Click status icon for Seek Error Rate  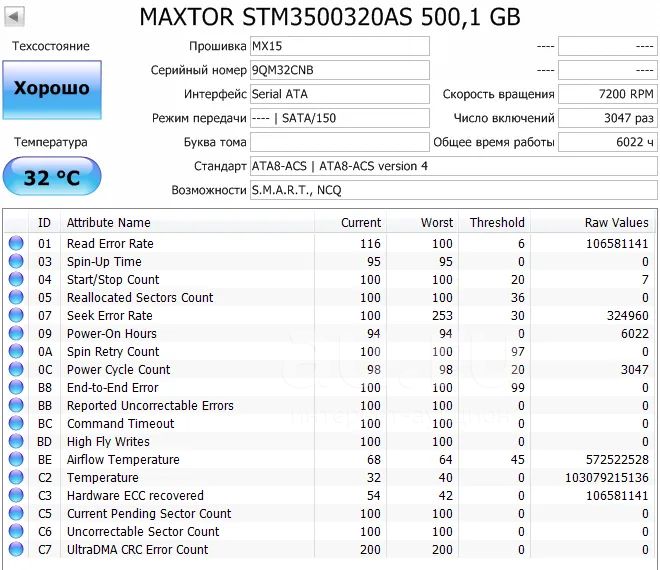point(16,315)
